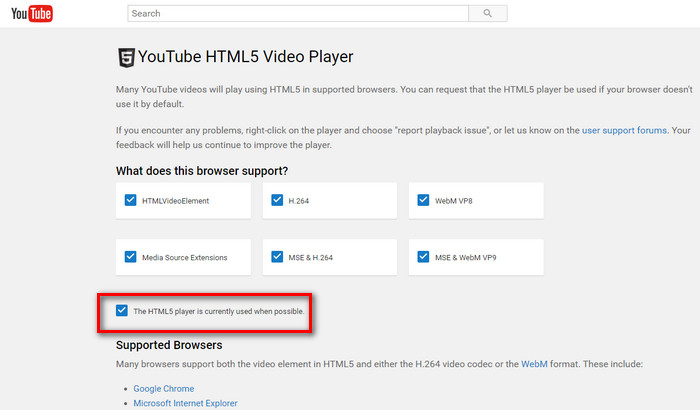Open the WebM format link
Viewport: 700px width, 410px height.
tap(534, 364)
